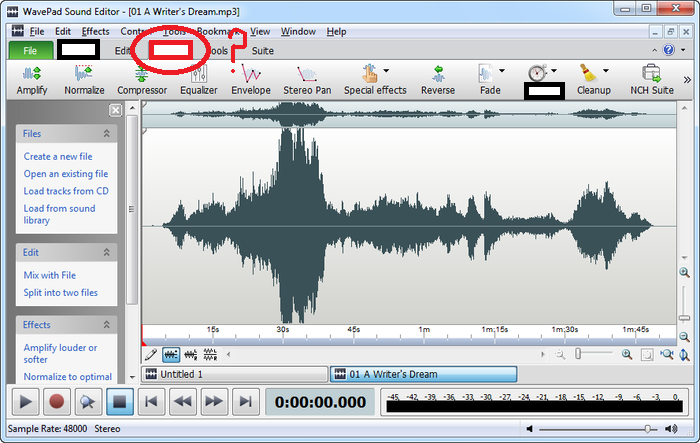This screenshot has width=700, height=443.
Task: Stop playback with Stop button
Action: click(x=120, y=402)
